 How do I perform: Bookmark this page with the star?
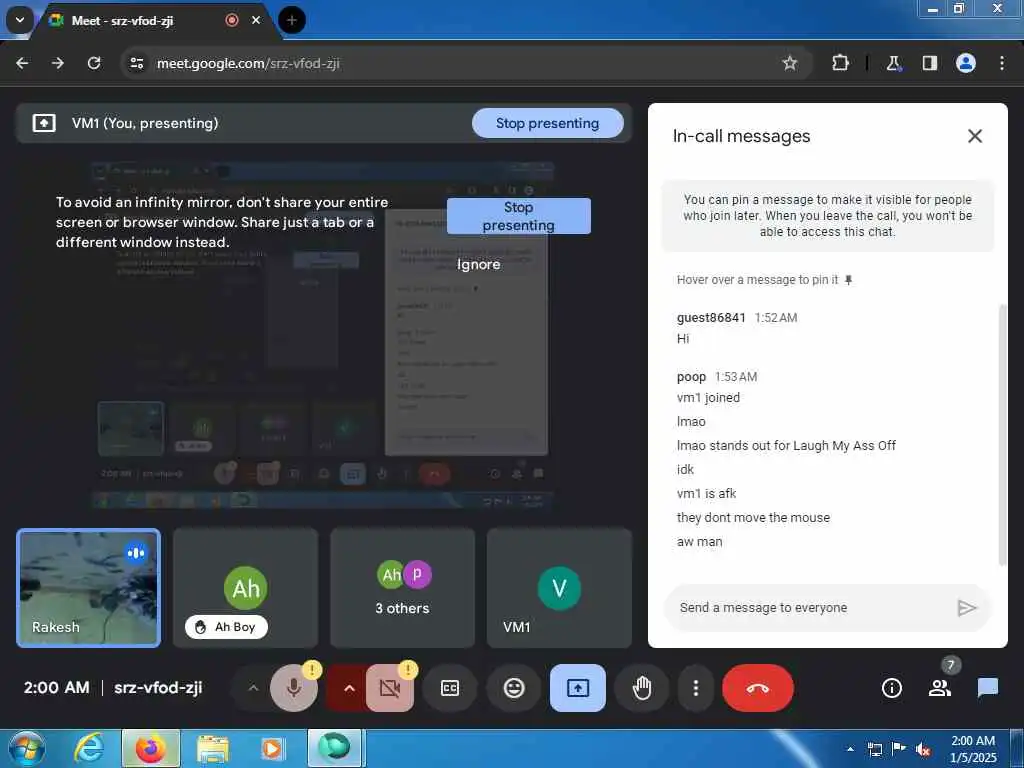coord(790,63)
